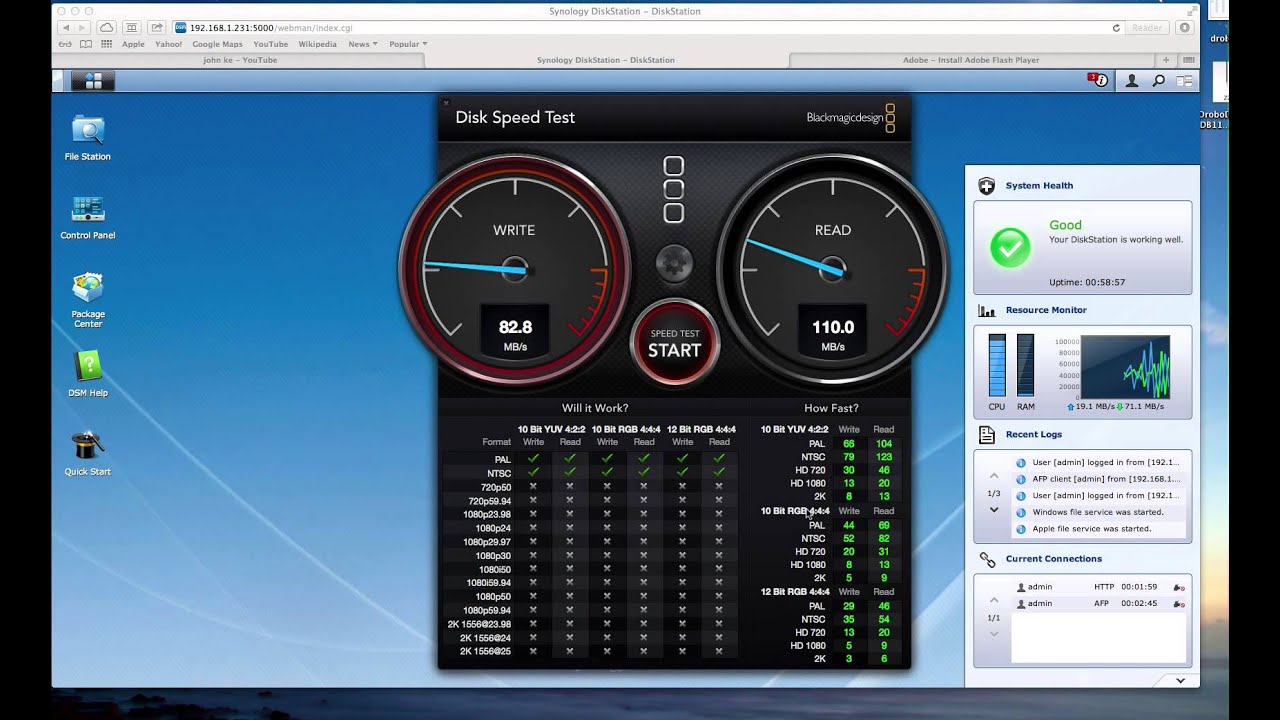Switch to Adobe Flash Player tab
This screenshot has height=720, width=1280.
(971, 60)
